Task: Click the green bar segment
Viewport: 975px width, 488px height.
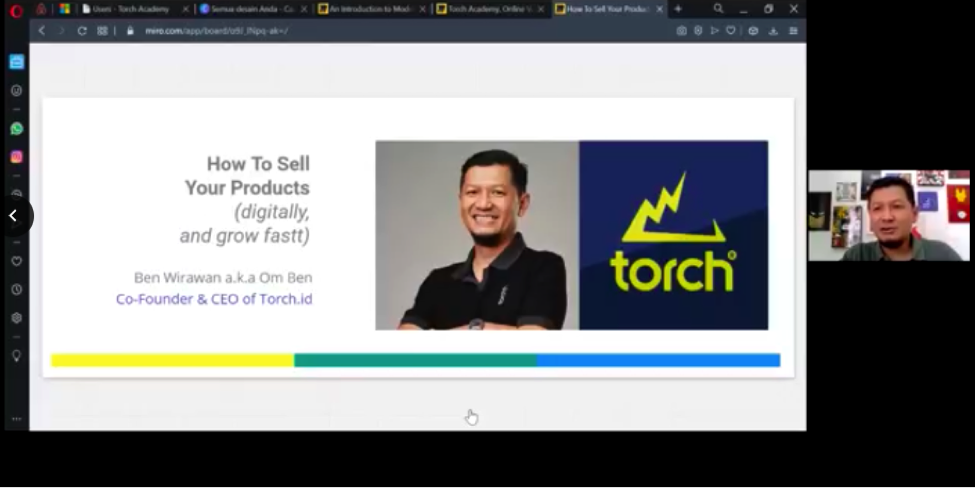Action: (415, 360)
